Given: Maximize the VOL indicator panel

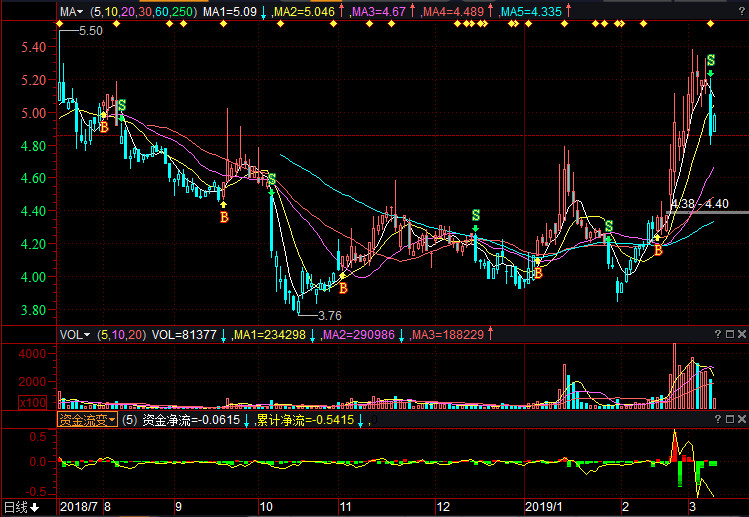Looking at the screenshot, I should click(x=729, y=334).
